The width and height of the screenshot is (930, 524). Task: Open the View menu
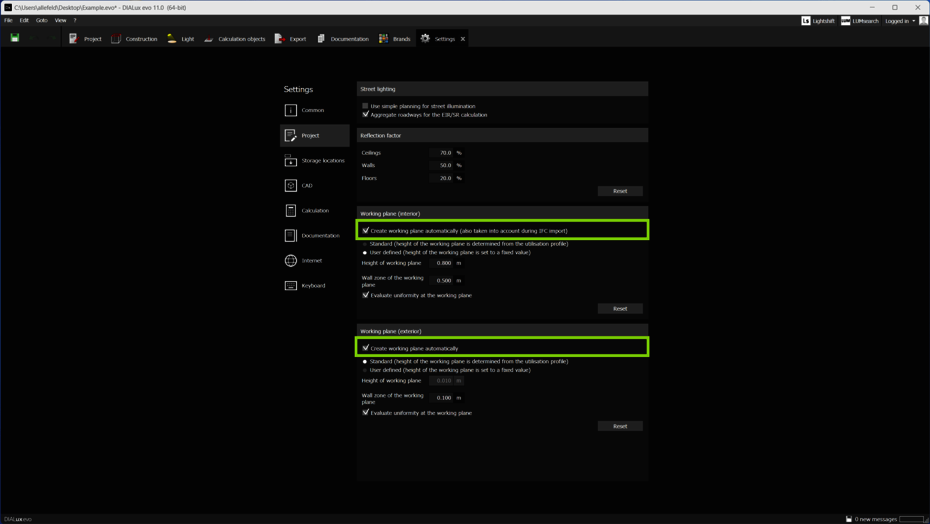60,20
